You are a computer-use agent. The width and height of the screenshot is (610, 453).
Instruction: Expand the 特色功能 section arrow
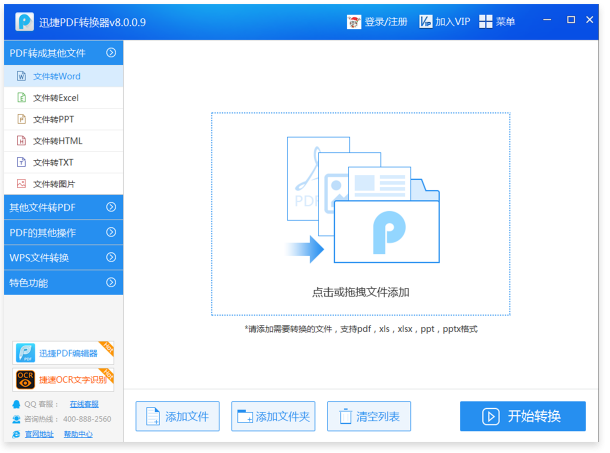(111, 282)
